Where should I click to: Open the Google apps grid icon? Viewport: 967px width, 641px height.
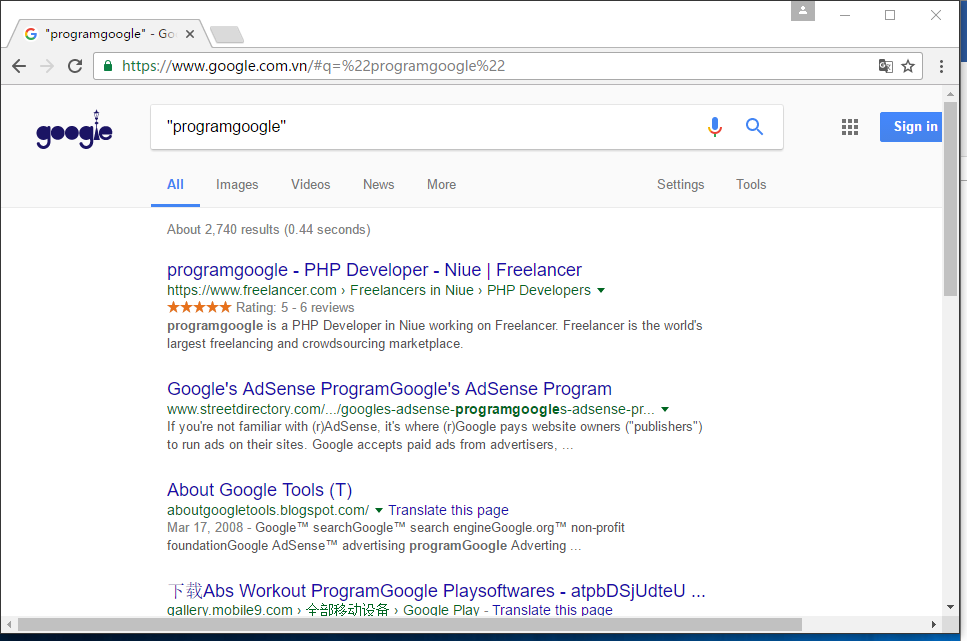pyautogui.click(x=850, y=127)
